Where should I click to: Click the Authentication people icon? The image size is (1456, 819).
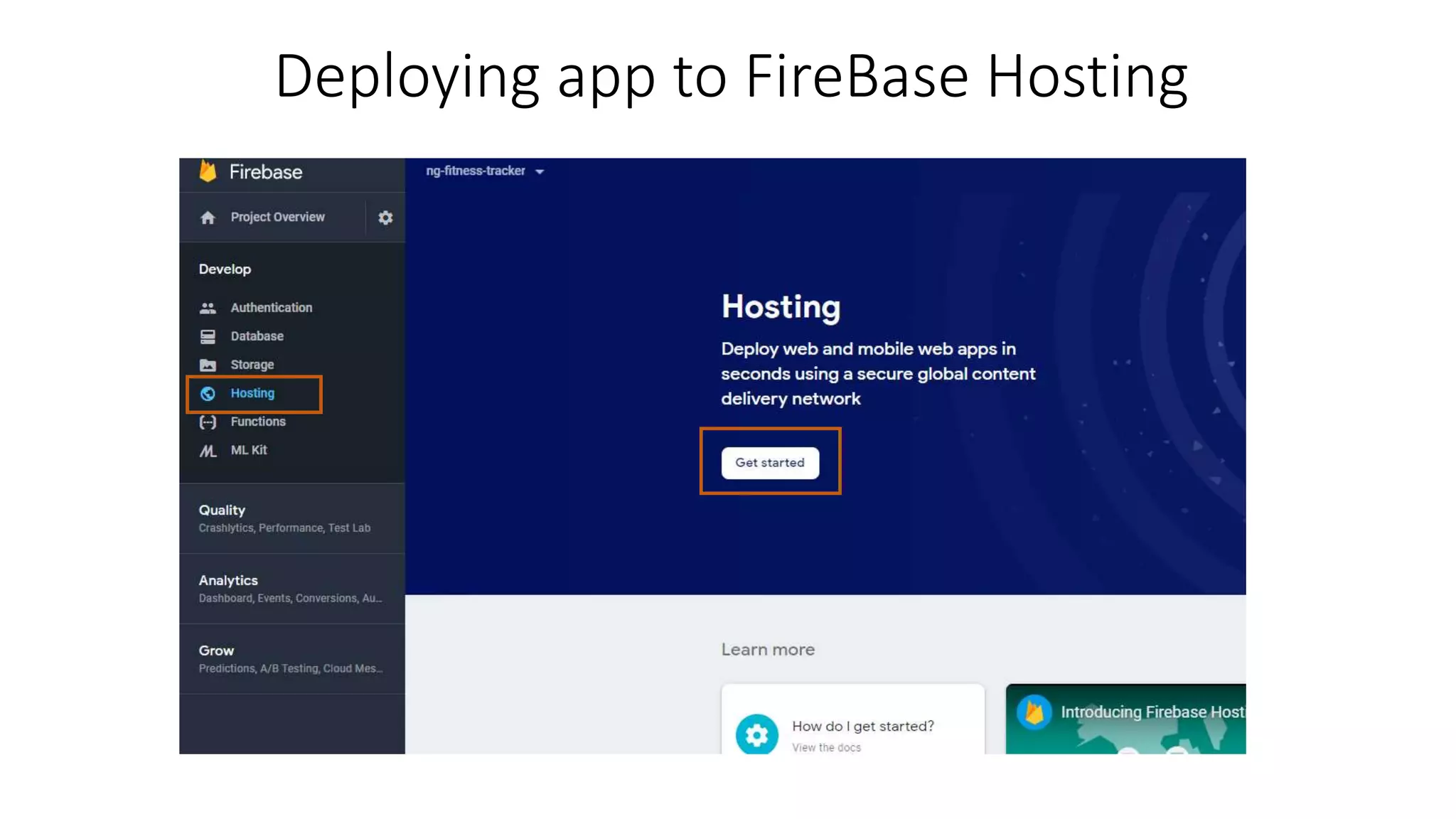pyautogui.click(x=208, y=308)
